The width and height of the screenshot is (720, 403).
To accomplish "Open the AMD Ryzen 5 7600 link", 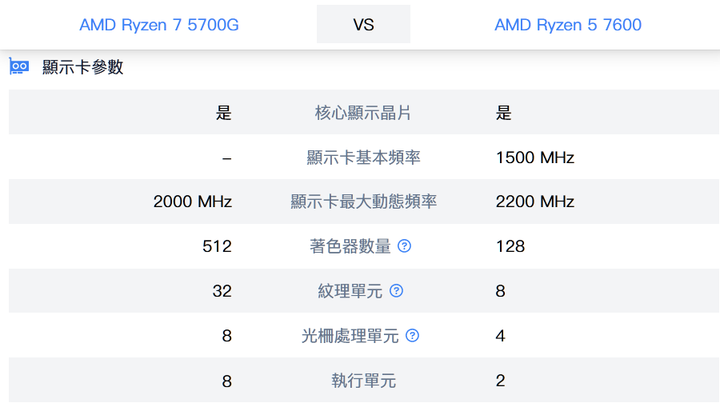I will (x=568, y=25).
